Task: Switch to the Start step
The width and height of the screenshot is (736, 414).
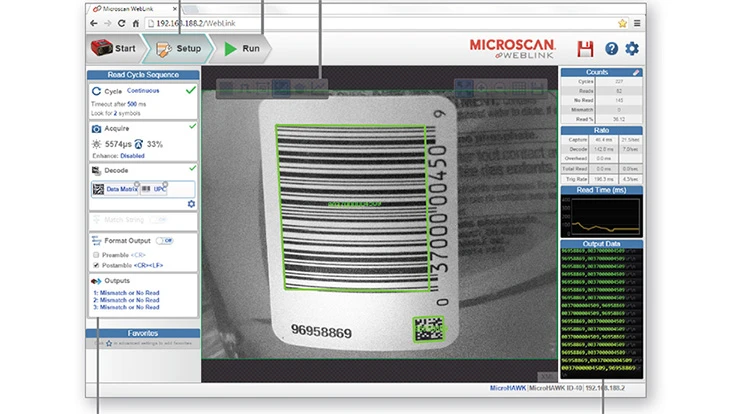Action: point(113,48)
